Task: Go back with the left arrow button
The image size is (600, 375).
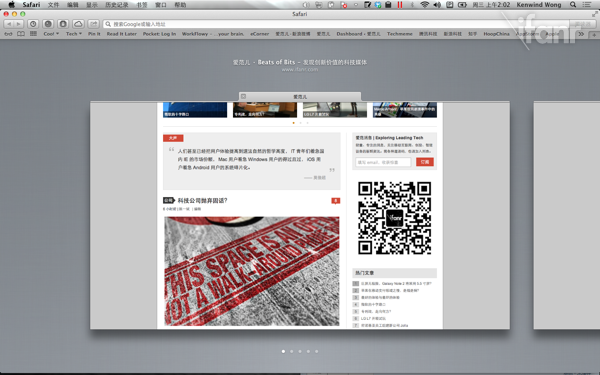Action: coord(8,24)
